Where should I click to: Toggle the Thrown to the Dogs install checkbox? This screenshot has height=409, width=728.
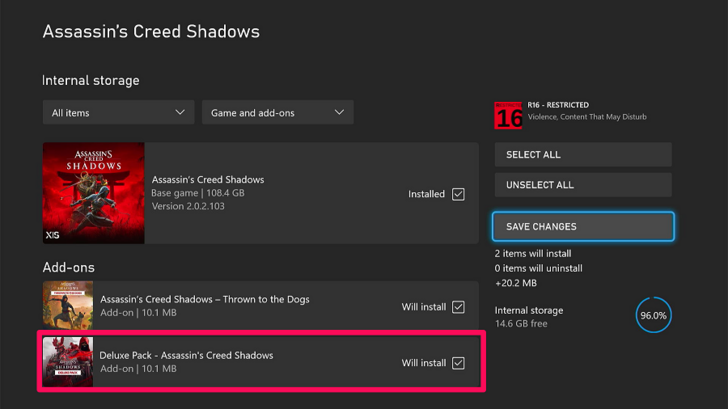click(x=458, y=307)
